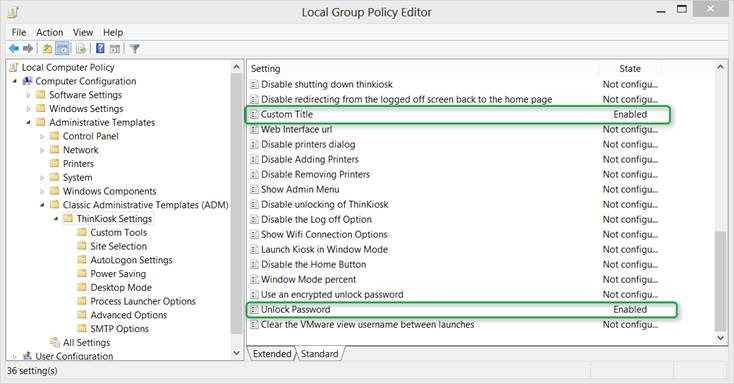Click the settings list scrollbar down arrow
The width and height of the screenshot is (734, 384).
point(720,338)
